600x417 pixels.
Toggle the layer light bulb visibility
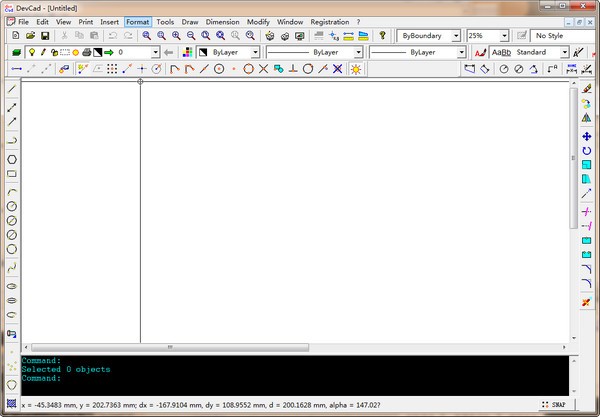(31, 52)
